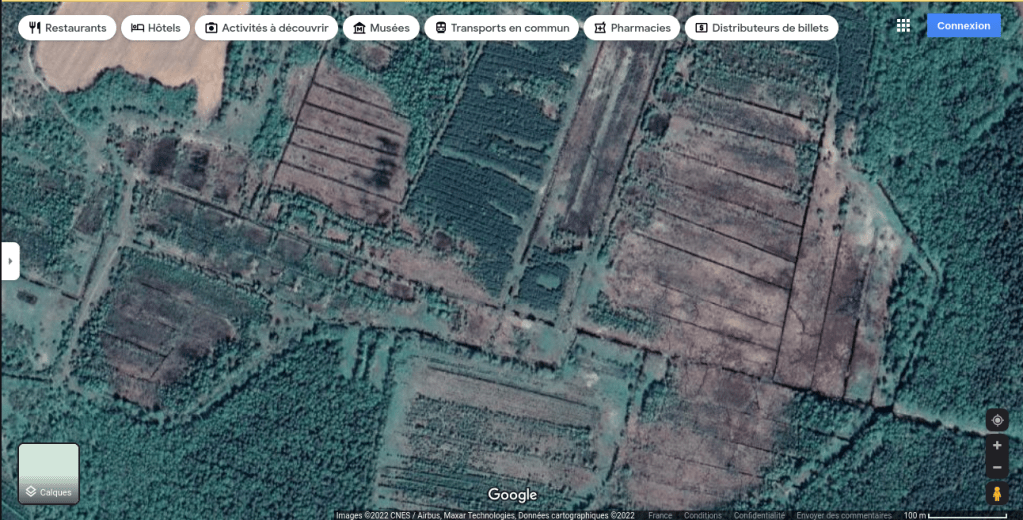Expand the collapsed side panel arrow
This screenshot has height=520, width=1023.
pos(10,261)
